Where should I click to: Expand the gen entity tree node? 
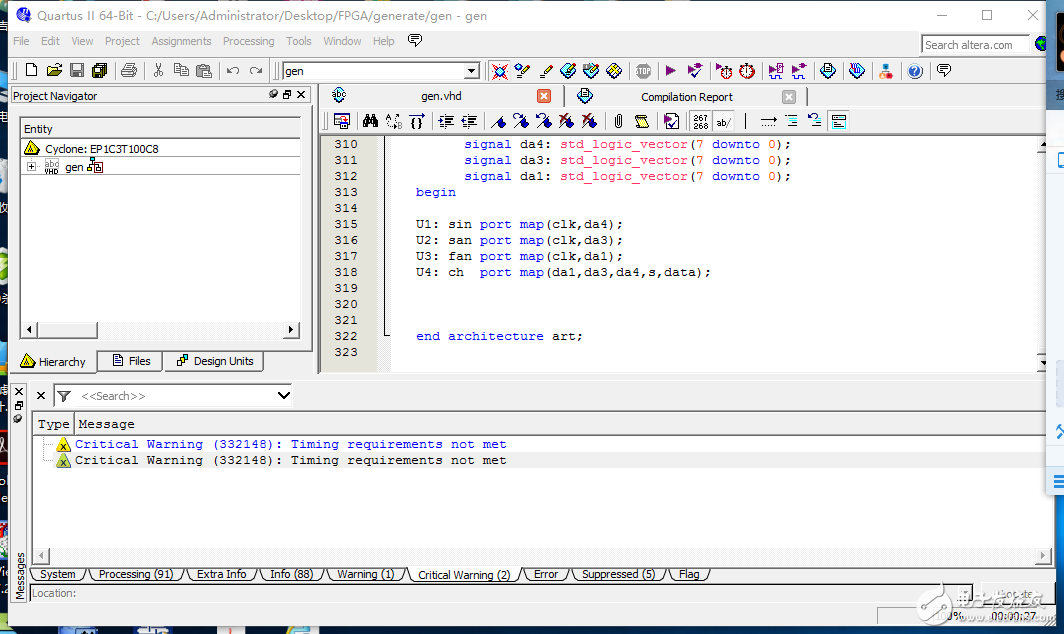31,167
